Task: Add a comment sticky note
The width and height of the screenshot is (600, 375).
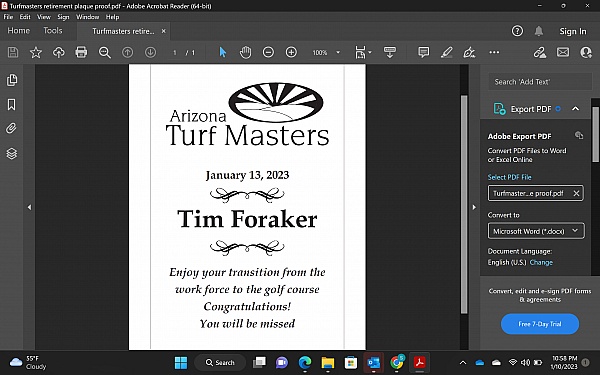Action: 424,52
